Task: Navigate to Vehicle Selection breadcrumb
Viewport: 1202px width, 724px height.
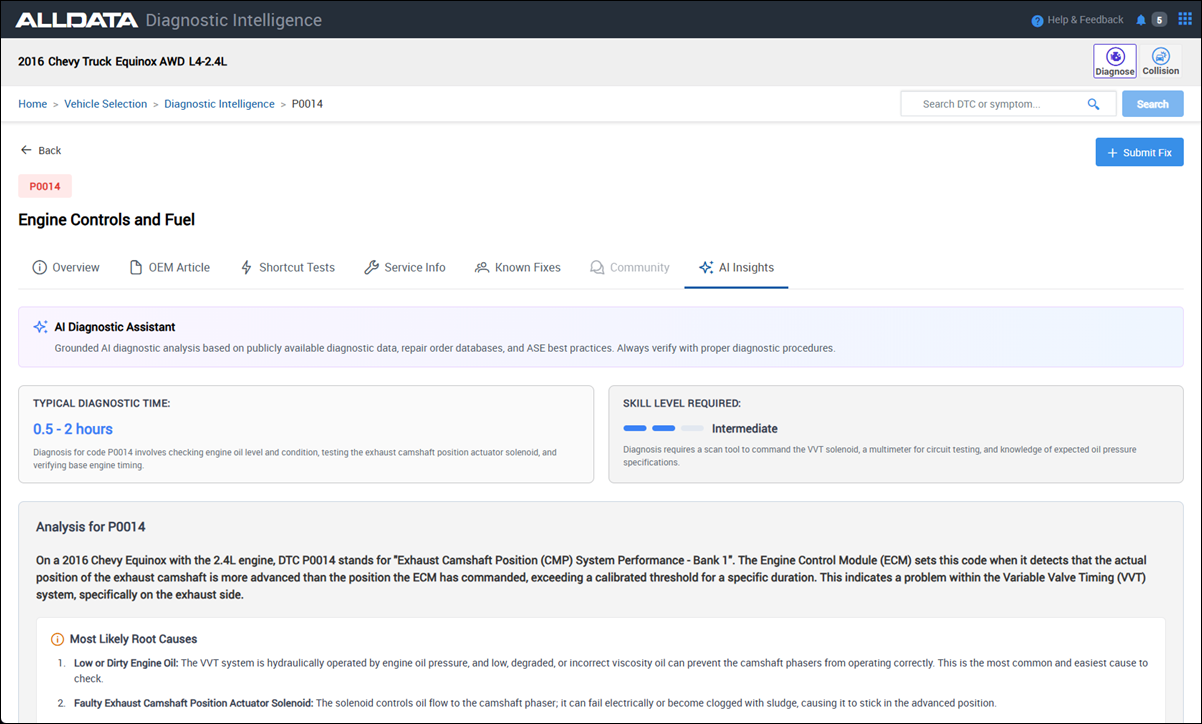Action: [x=105, y=104]
